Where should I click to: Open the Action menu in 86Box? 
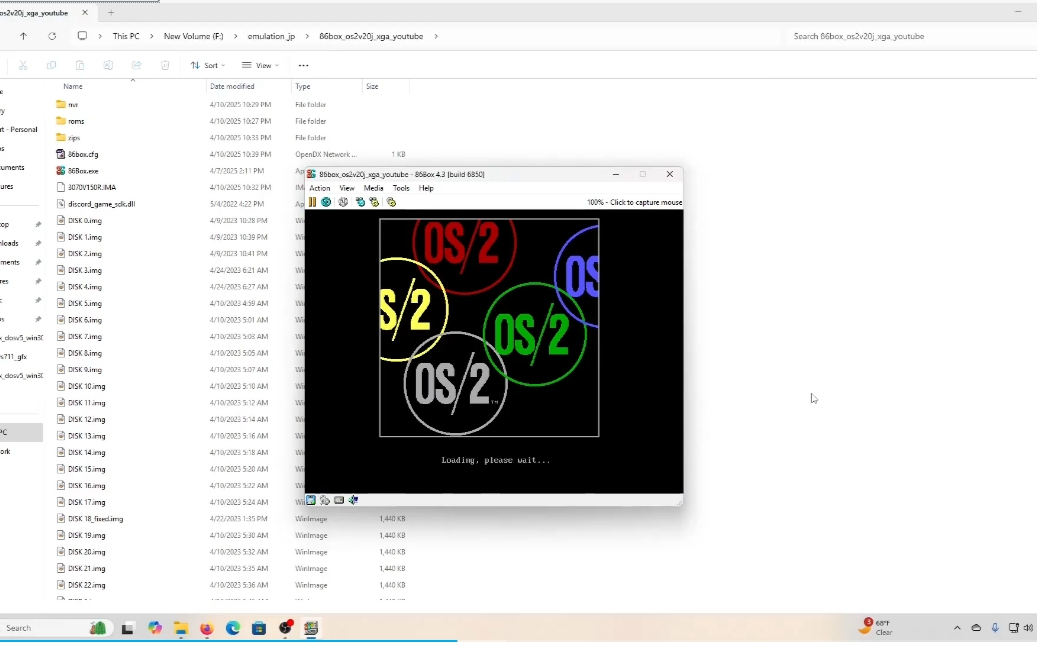click(319, 188)
